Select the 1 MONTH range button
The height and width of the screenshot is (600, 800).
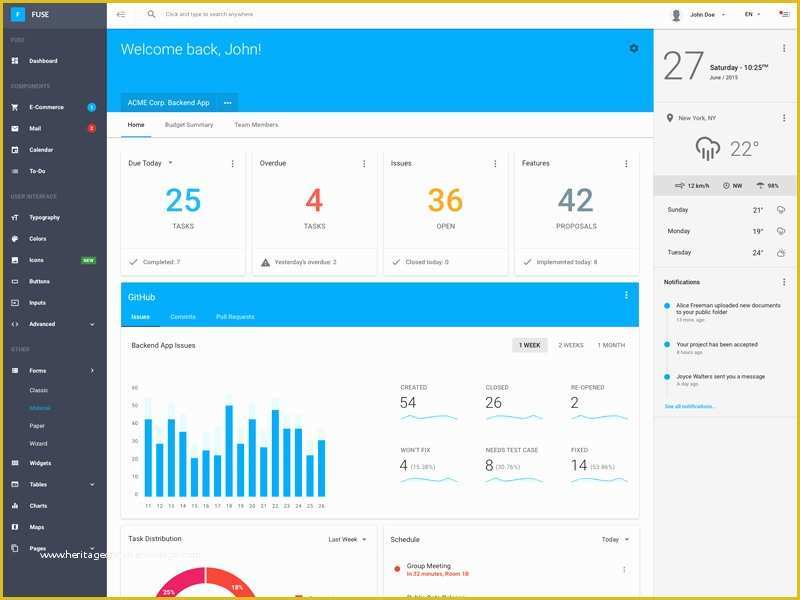click(611, 345)
